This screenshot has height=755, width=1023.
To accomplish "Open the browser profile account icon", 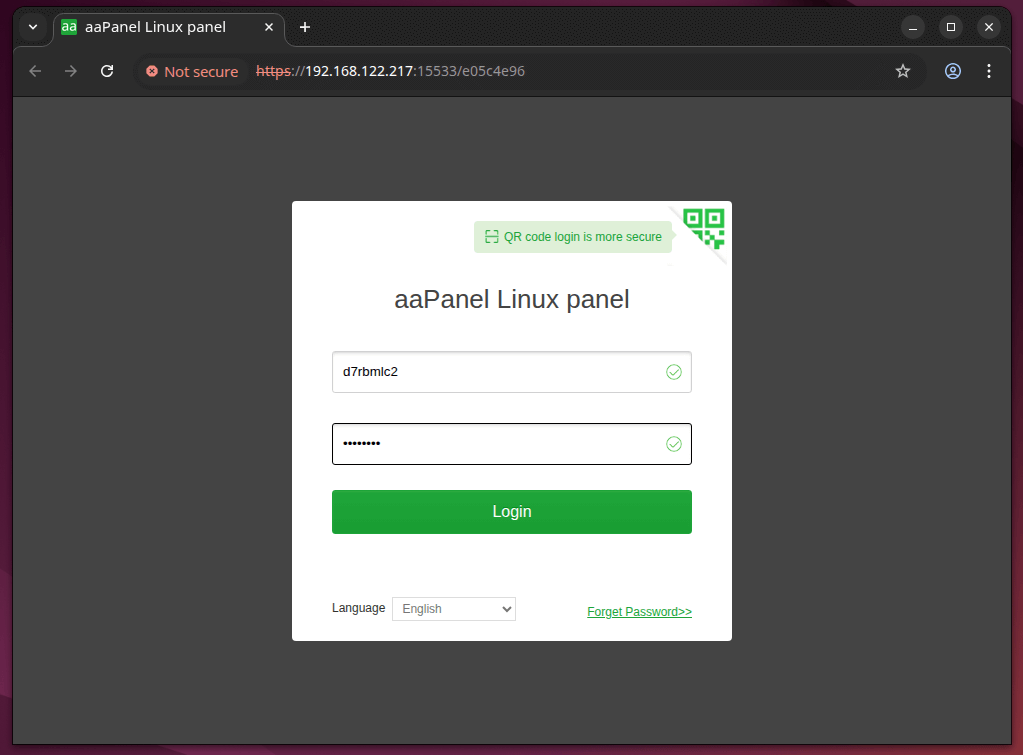I will pos(952,71).
